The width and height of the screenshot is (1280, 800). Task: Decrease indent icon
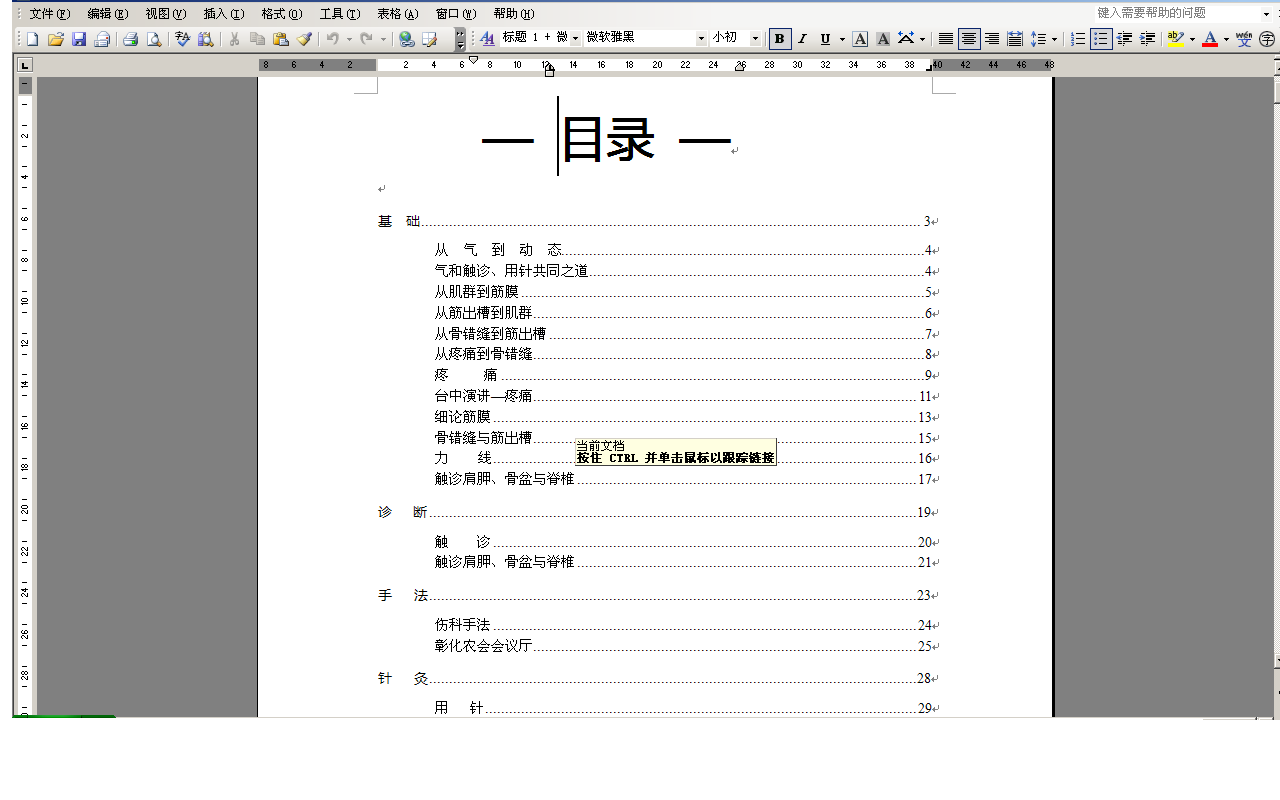click(1125, 39)
